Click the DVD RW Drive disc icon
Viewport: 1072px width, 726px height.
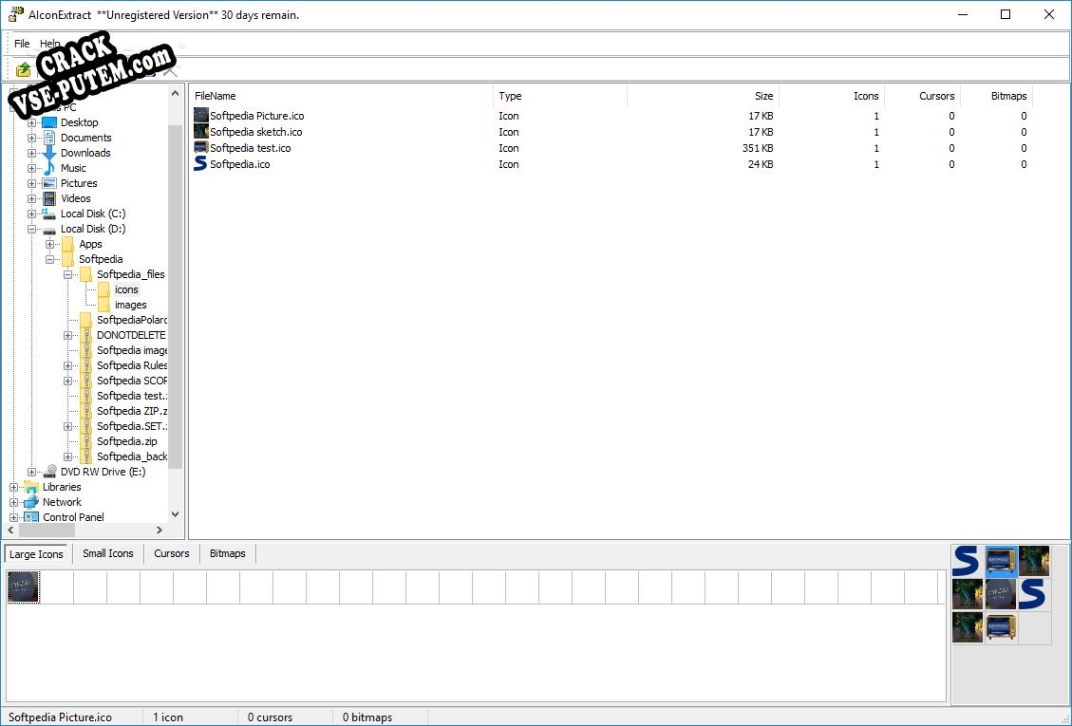click(x=49, y=472)
